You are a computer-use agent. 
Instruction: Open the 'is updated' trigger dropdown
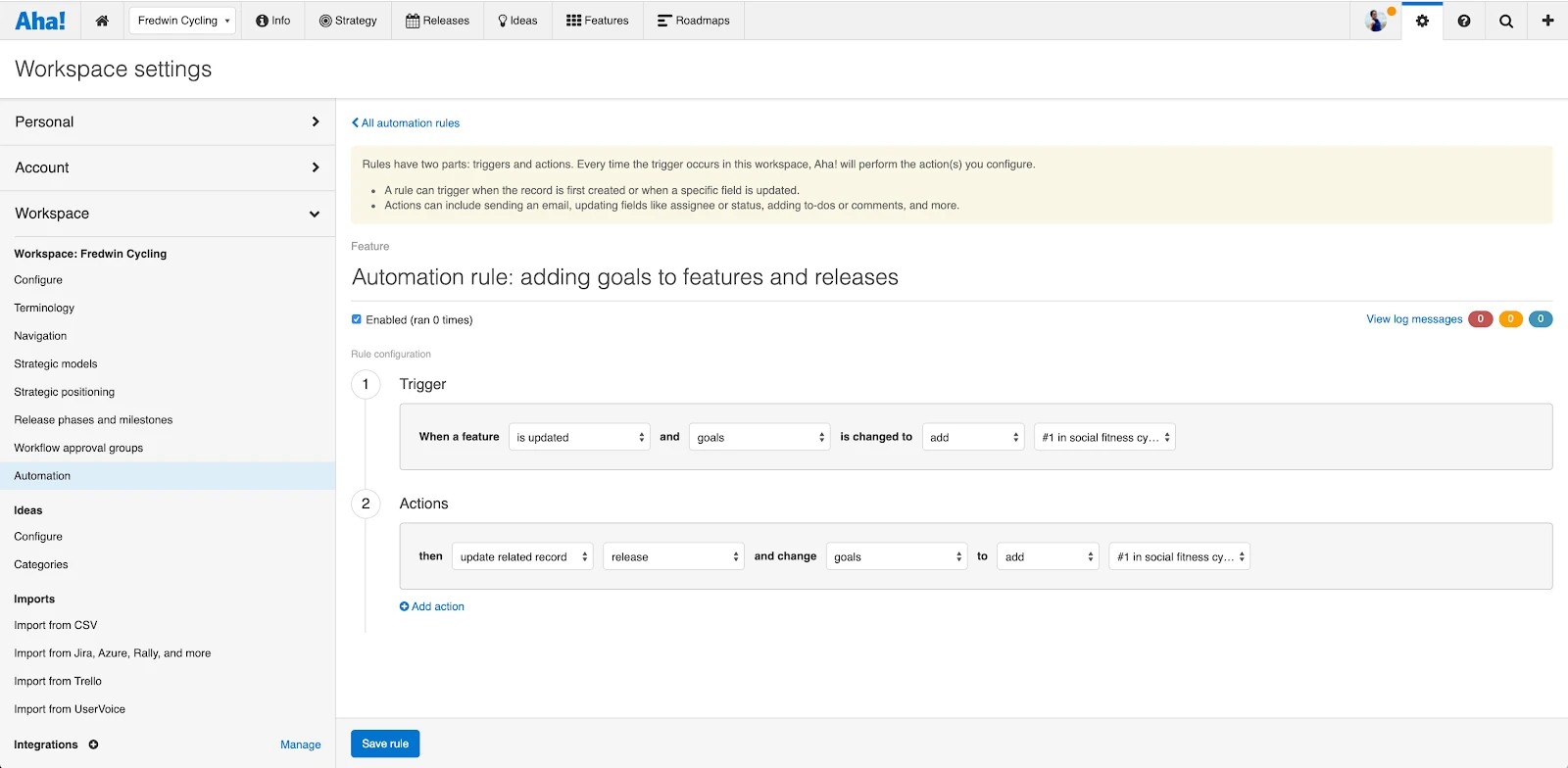tap(580, 437)
